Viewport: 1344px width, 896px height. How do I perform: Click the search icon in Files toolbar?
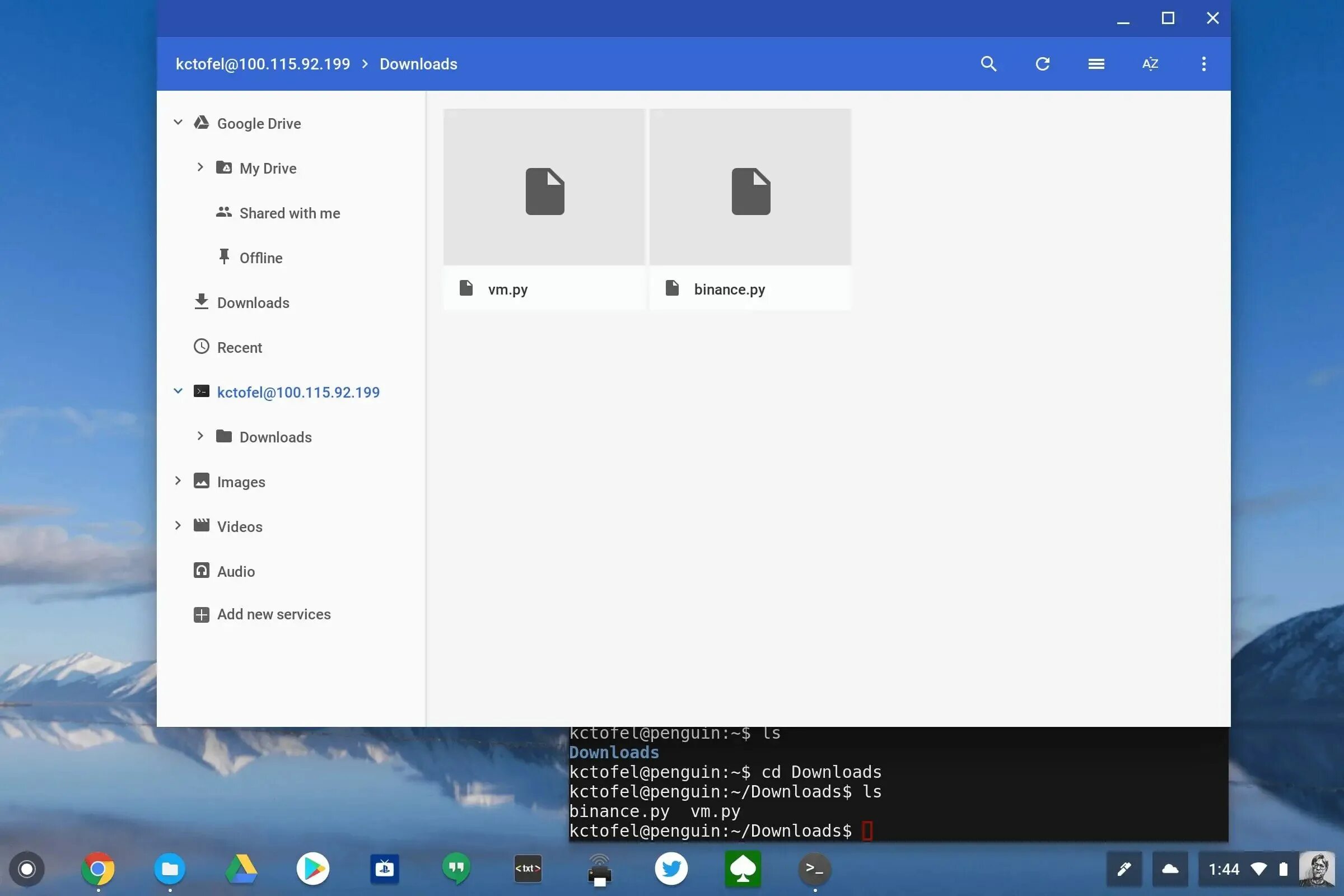coord(988,64)
